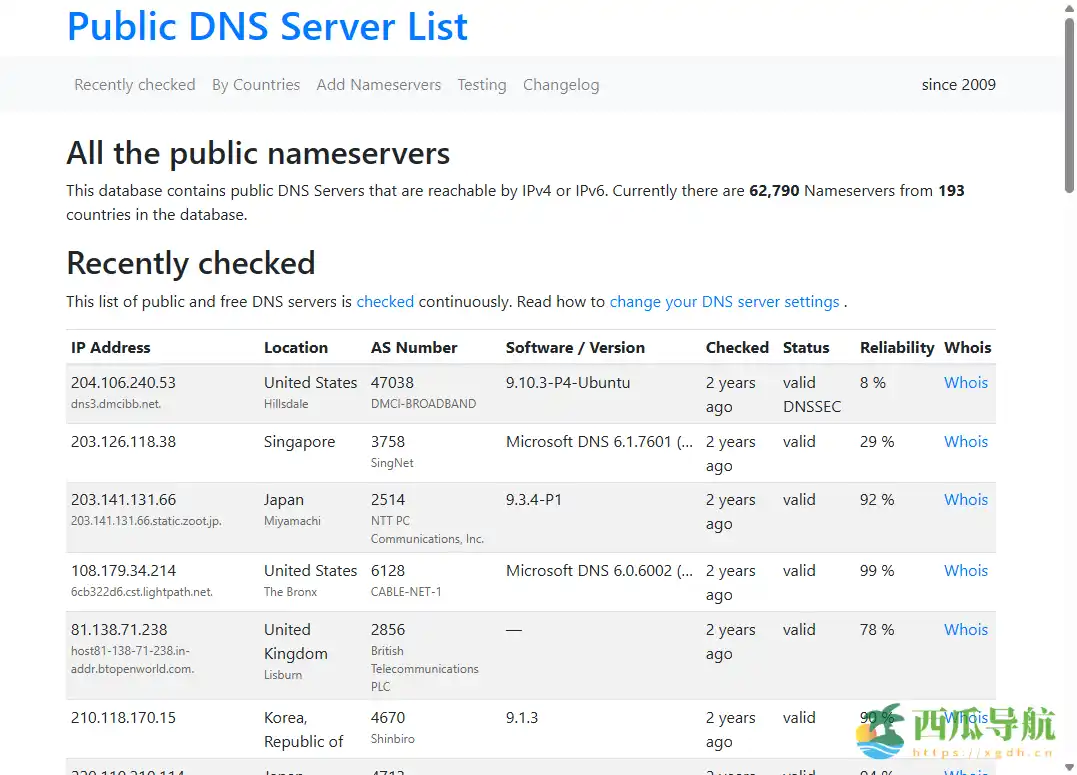
Task: Select the "Testing" navigation link
Action: click(481, 85)
